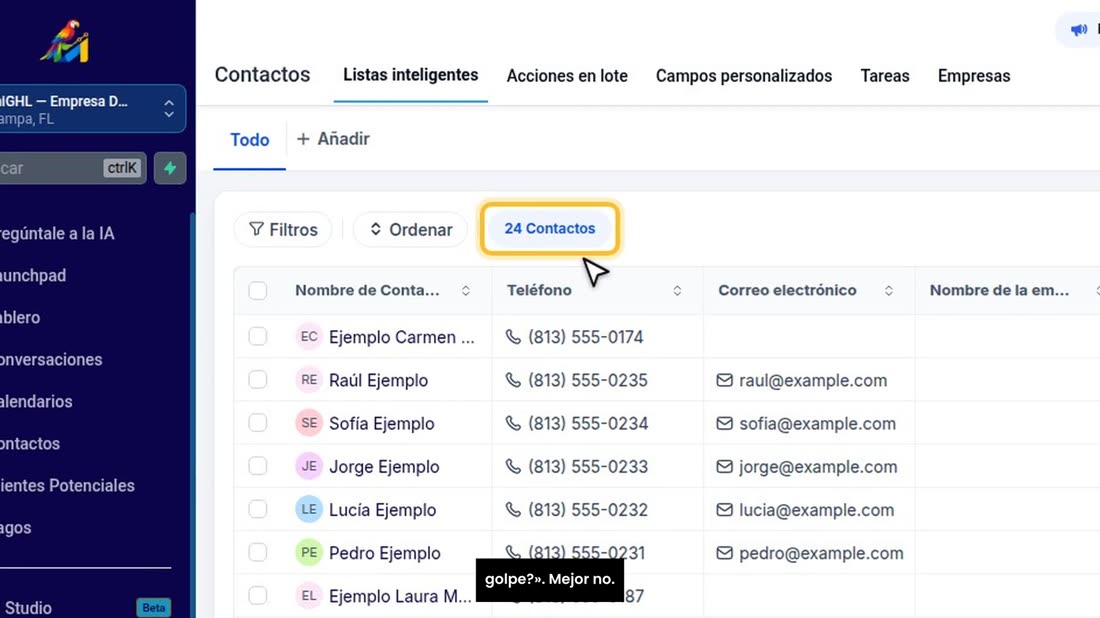Switch to Acciones en lote tab
The width and height of the screenshot is (1100, 618).
pos(567,76)
